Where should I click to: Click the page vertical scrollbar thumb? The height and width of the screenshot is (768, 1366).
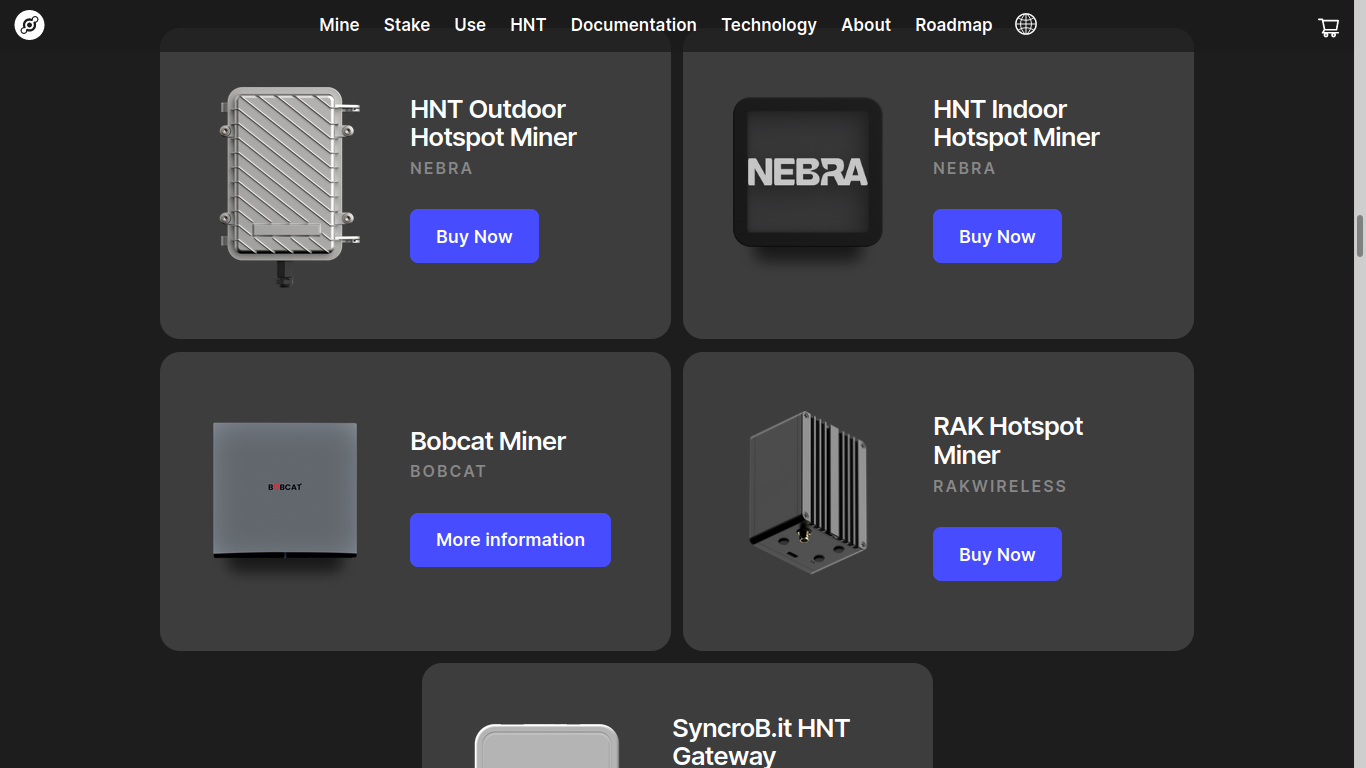coord(1359,236)
